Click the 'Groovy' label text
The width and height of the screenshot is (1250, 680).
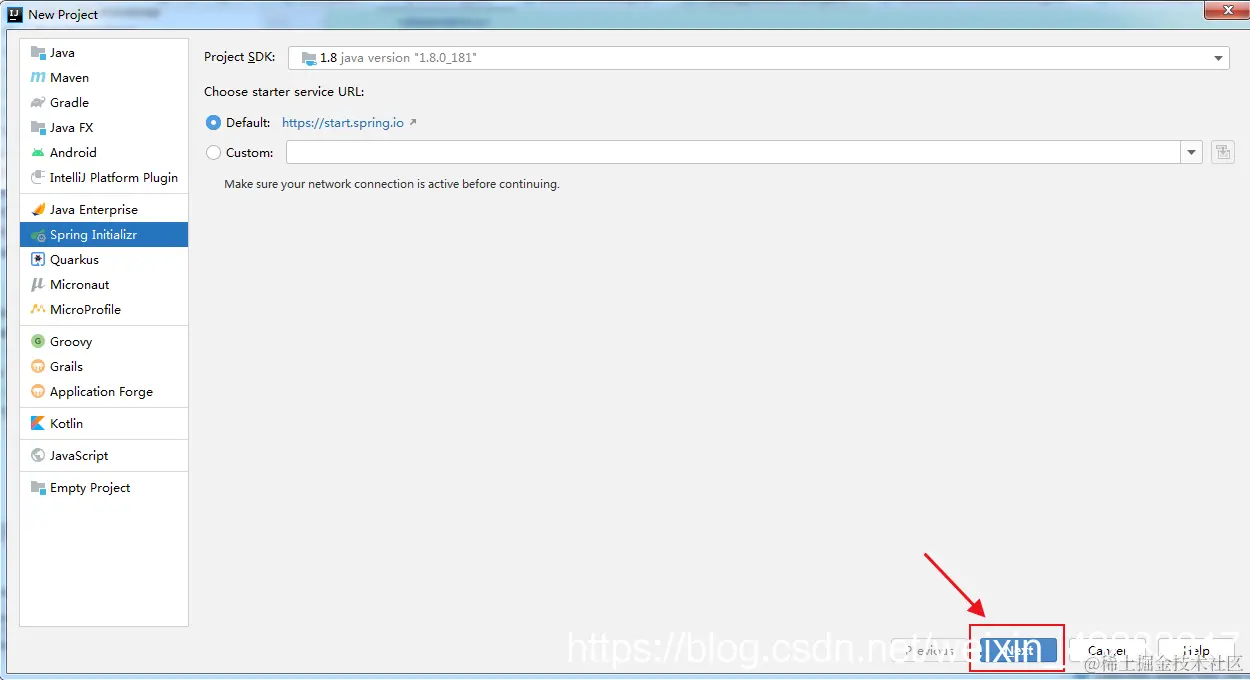[x=71, y=342]
